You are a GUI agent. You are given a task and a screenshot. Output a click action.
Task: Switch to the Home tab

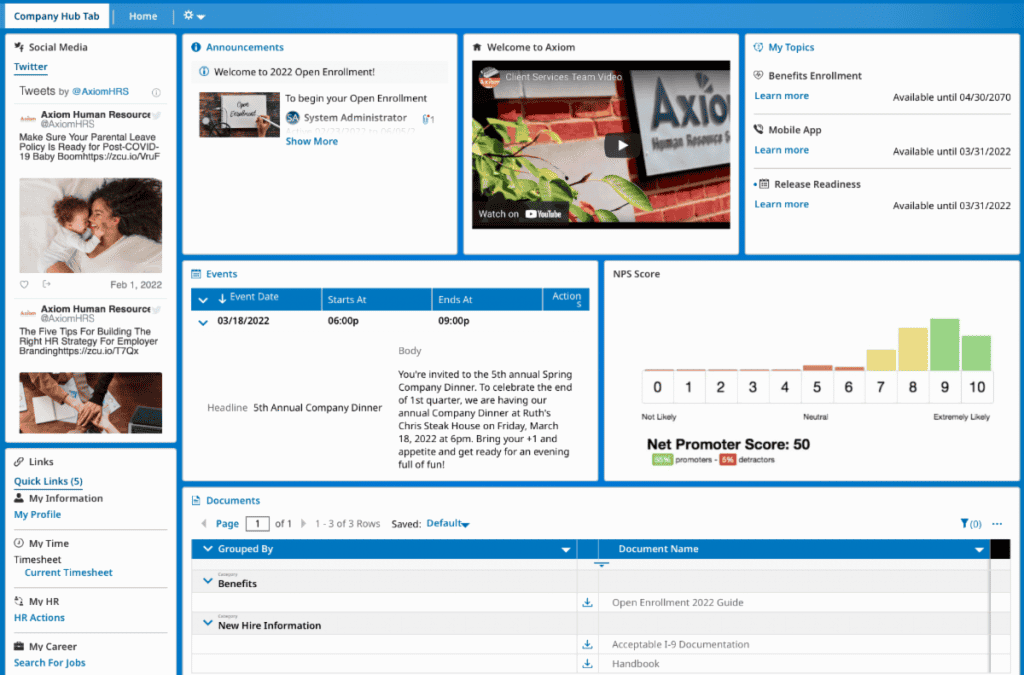pyautogui.click(x=143, y=15)
